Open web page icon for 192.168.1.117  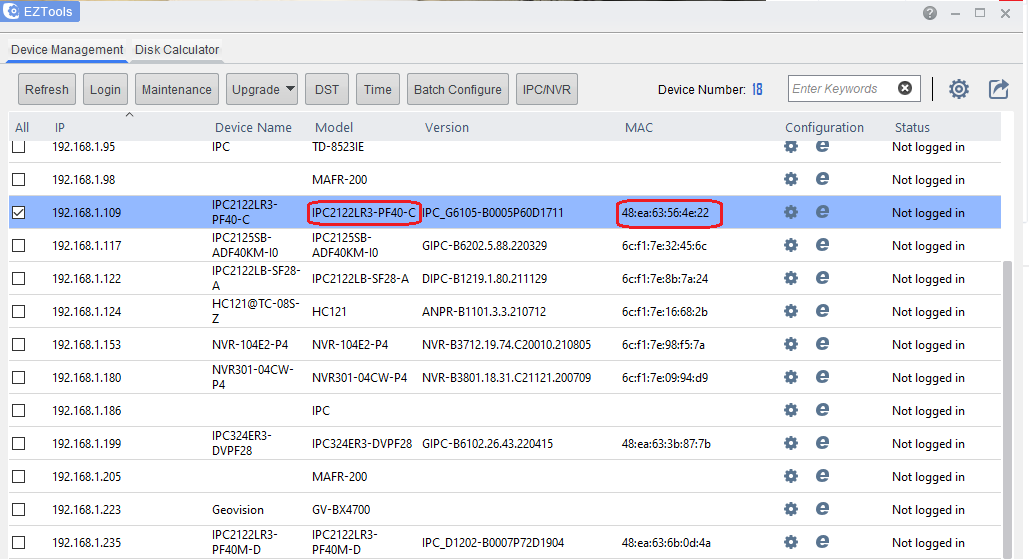point(822,244)
